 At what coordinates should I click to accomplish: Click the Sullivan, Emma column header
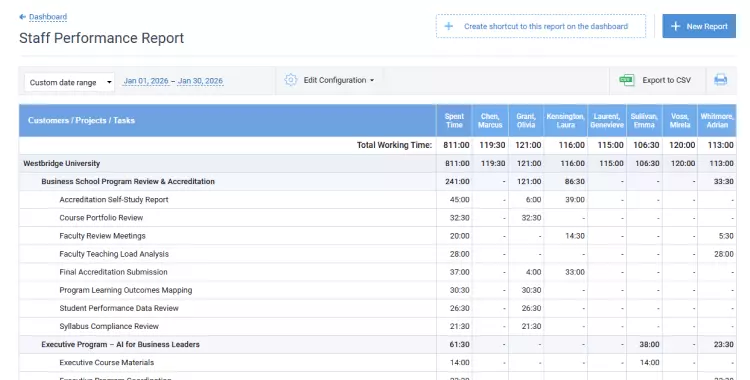coord(644,120)
